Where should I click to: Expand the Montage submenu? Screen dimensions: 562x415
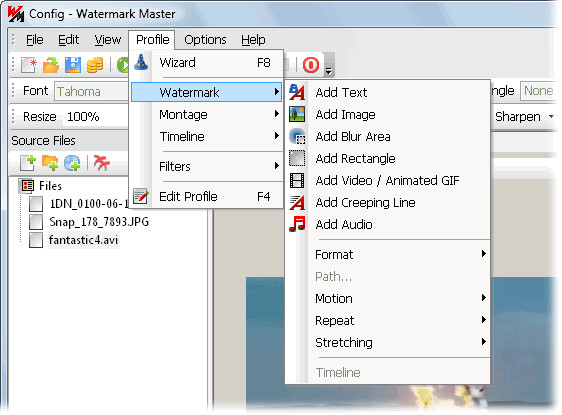(206, 114)
